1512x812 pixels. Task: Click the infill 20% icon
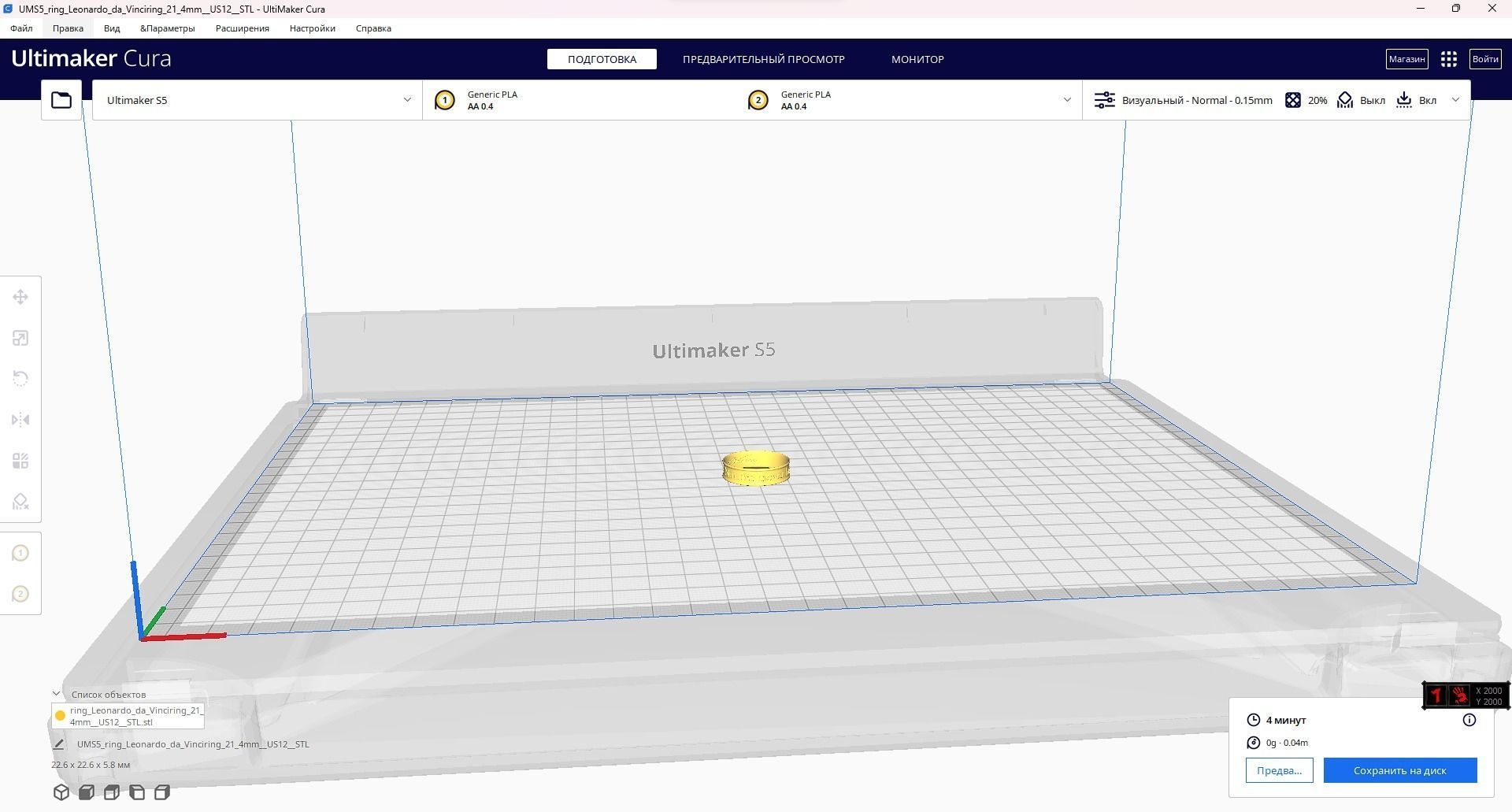(x=1293, y=100)
